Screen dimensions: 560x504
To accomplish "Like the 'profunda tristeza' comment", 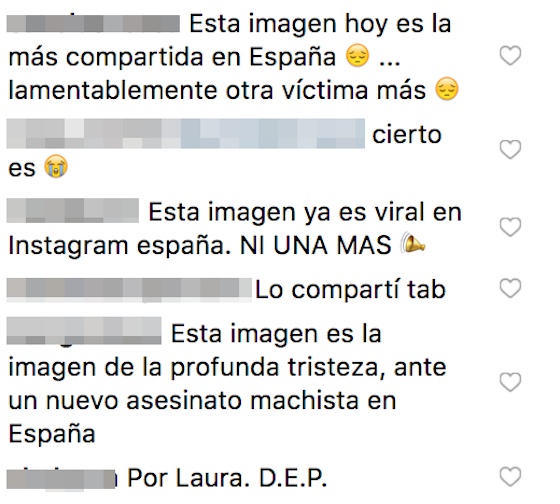I will pyautogui.click(x=510, y=382).
